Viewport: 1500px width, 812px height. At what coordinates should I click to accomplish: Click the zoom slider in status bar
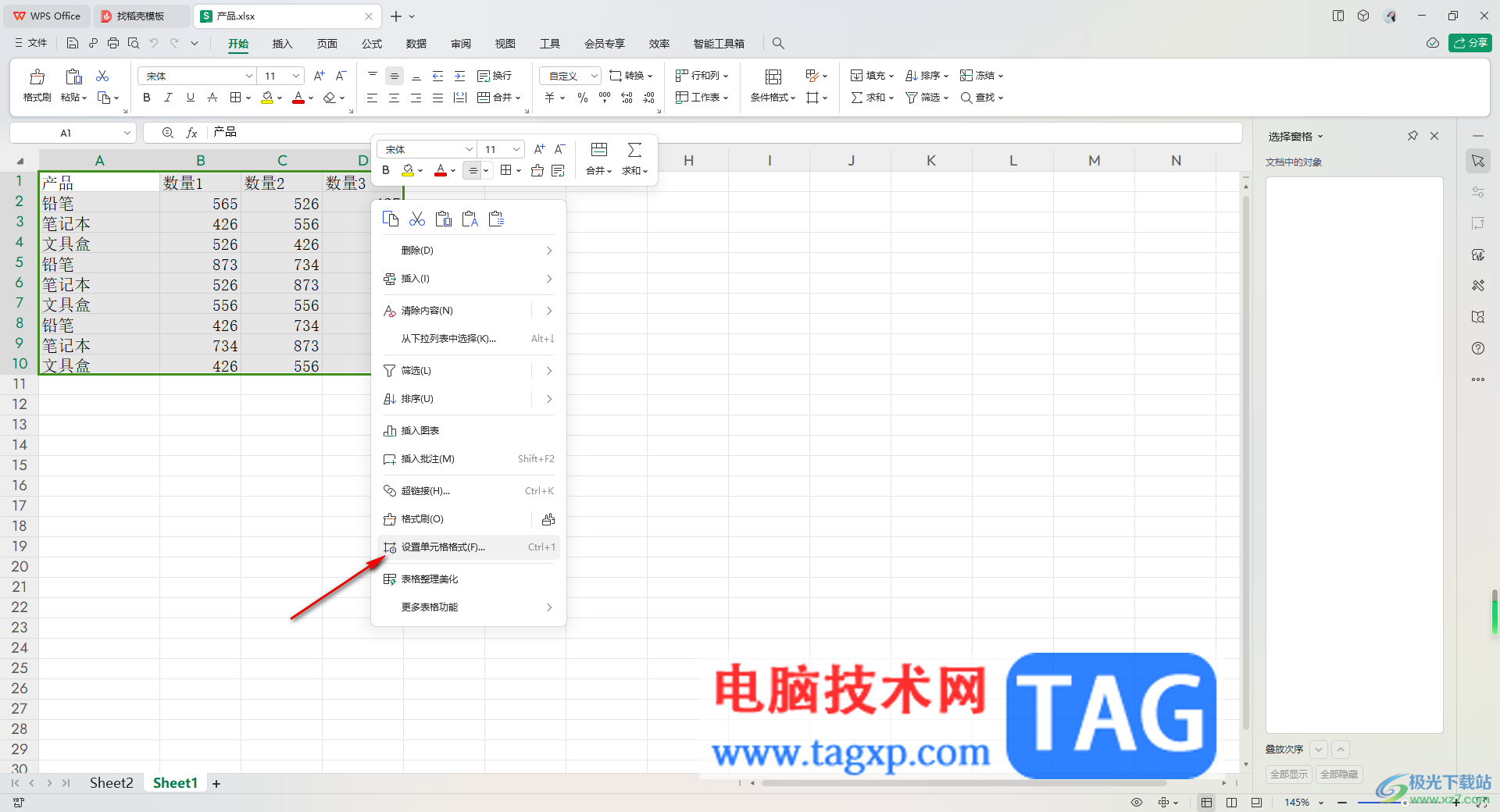click(x=1404, y=803)
